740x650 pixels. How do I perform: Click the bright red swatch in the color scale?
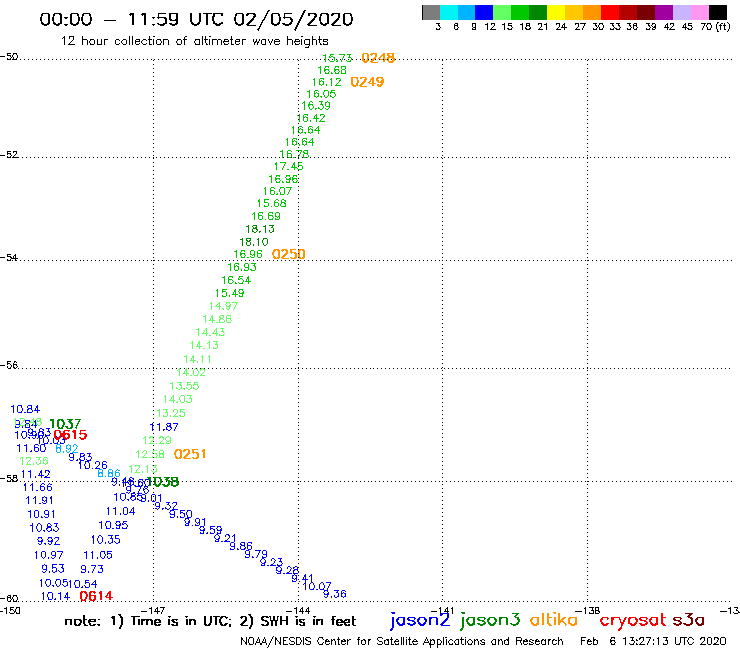[x=610, y=12]
